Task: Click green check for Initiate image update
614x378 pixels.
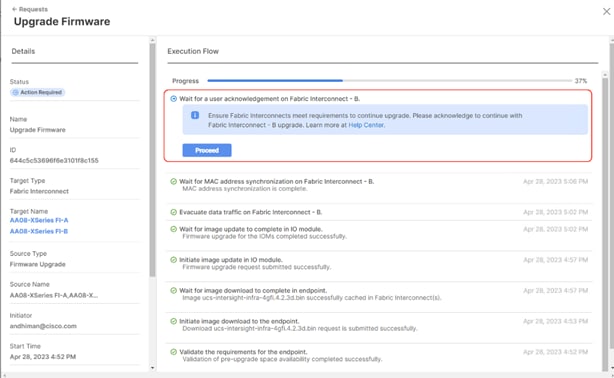Action: coord(173,260)
